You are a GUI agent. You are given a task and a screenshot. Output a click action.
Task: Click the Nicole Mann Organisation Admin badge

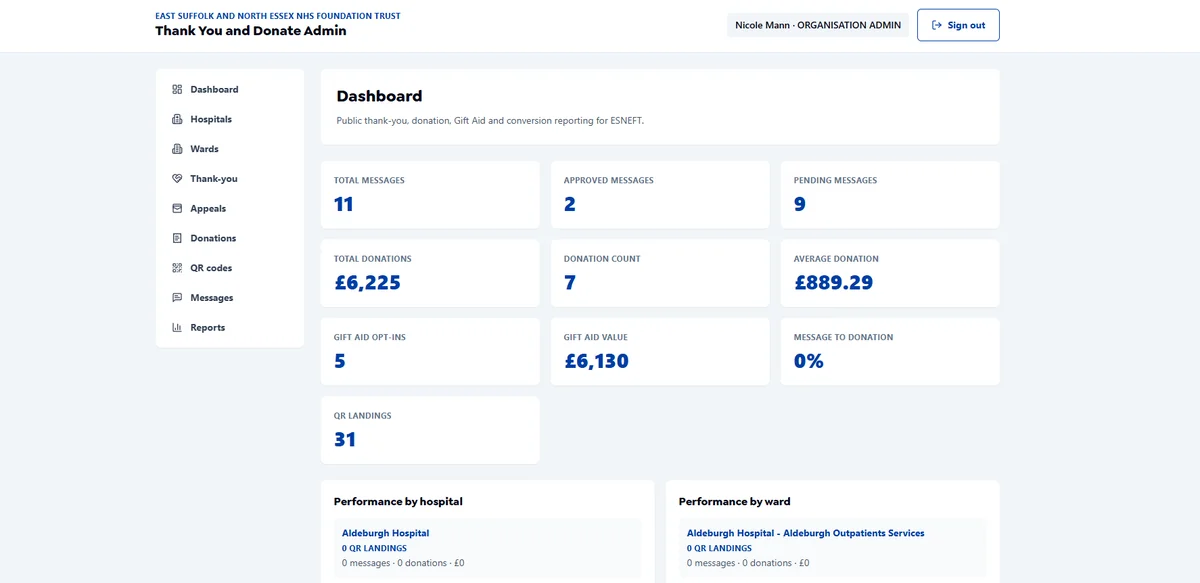pyautogui.click(x=818, y=25)
